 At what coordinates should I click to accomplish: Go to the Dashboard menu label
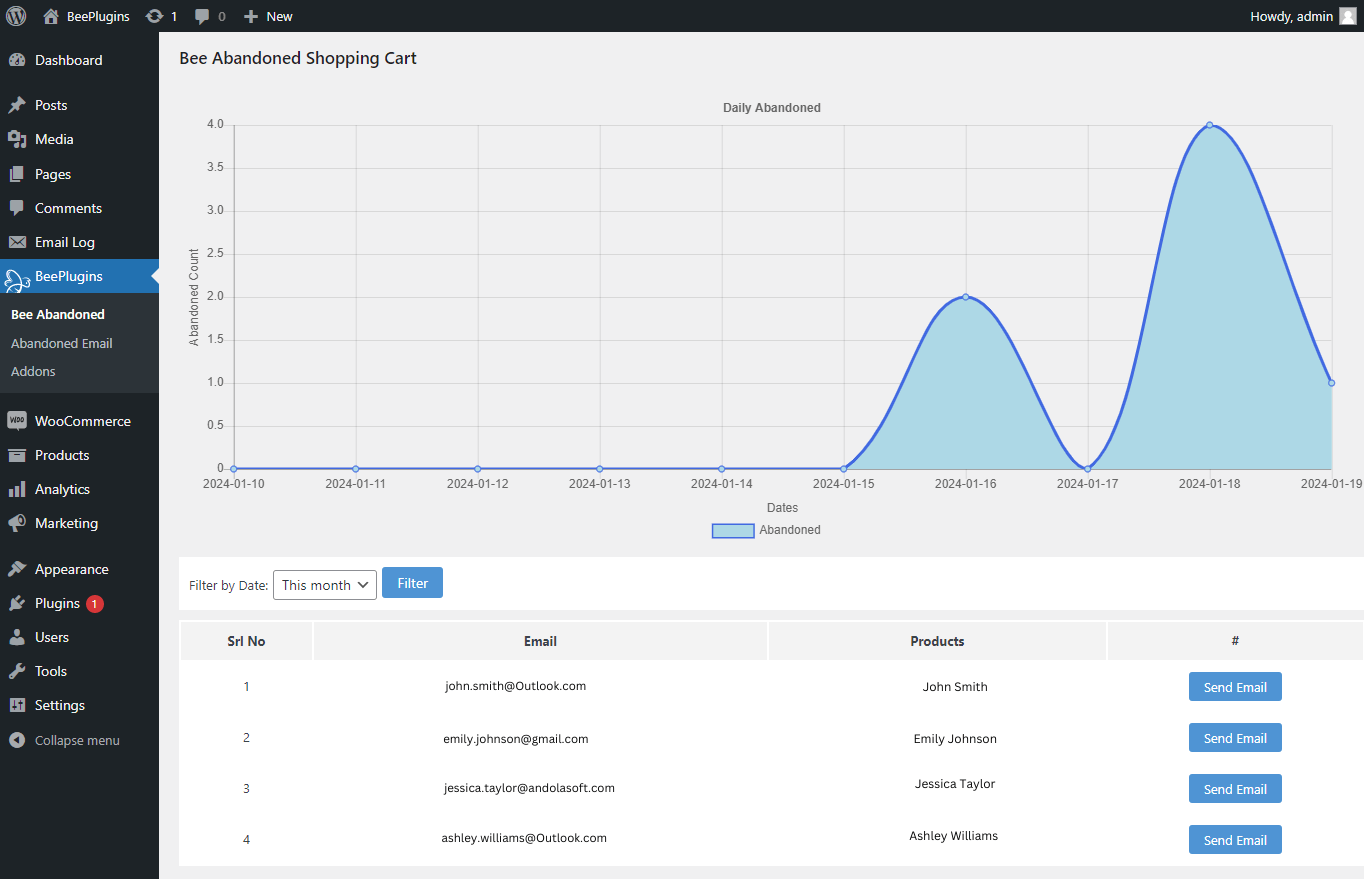tap(69, 60)
